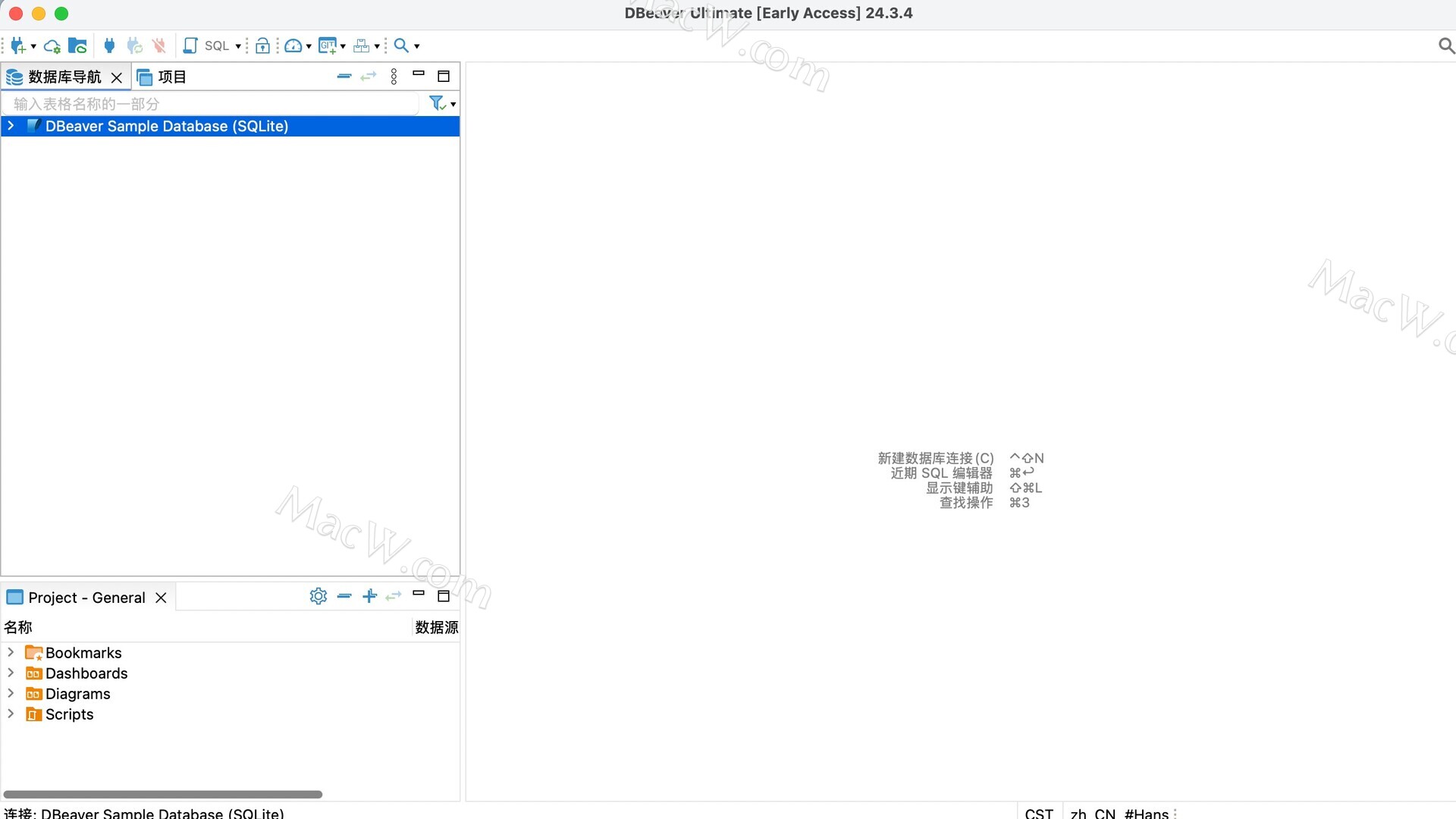The image size is (1456, 819).
Task: Open project panel settings gear icon
Action: coord(318,596)
